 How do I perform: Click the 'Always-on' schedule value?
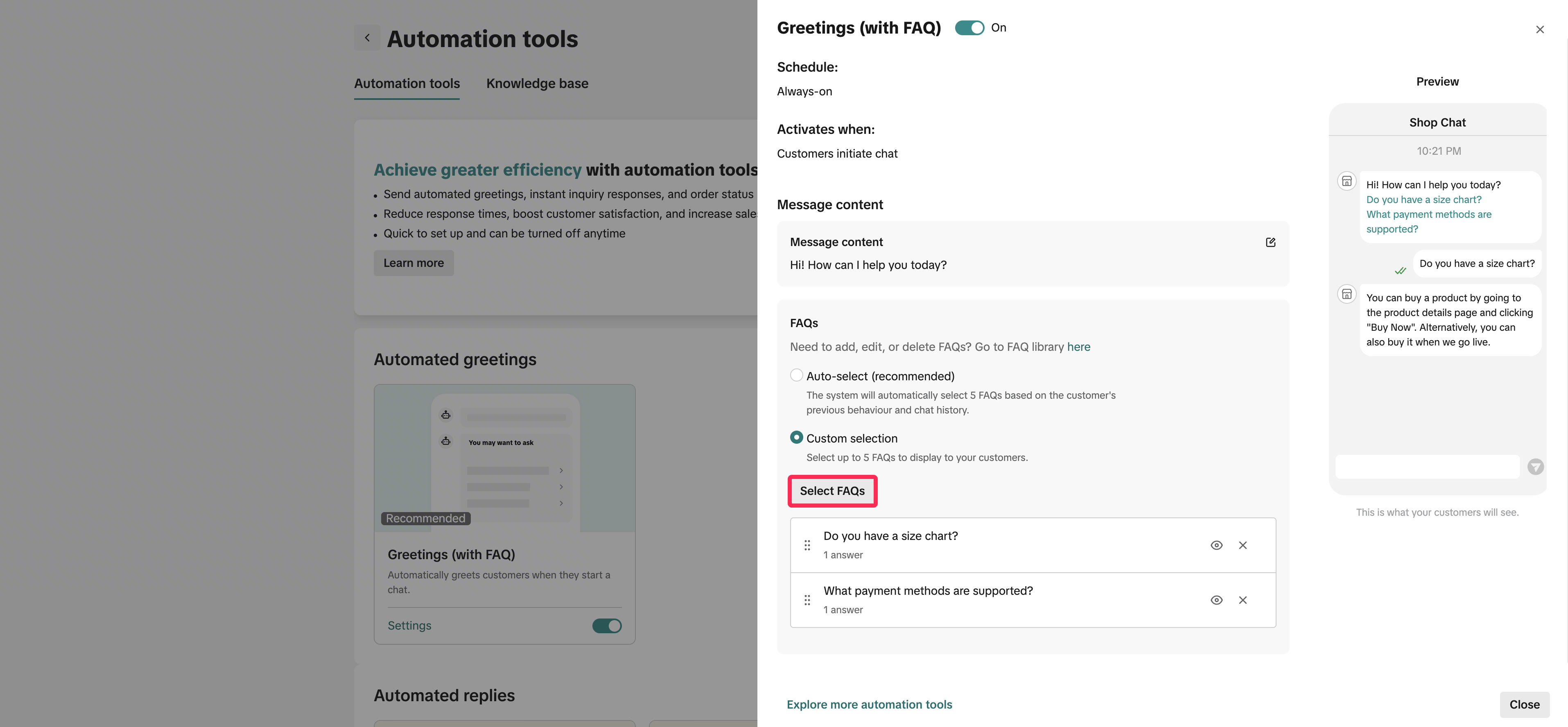[804, 91]
